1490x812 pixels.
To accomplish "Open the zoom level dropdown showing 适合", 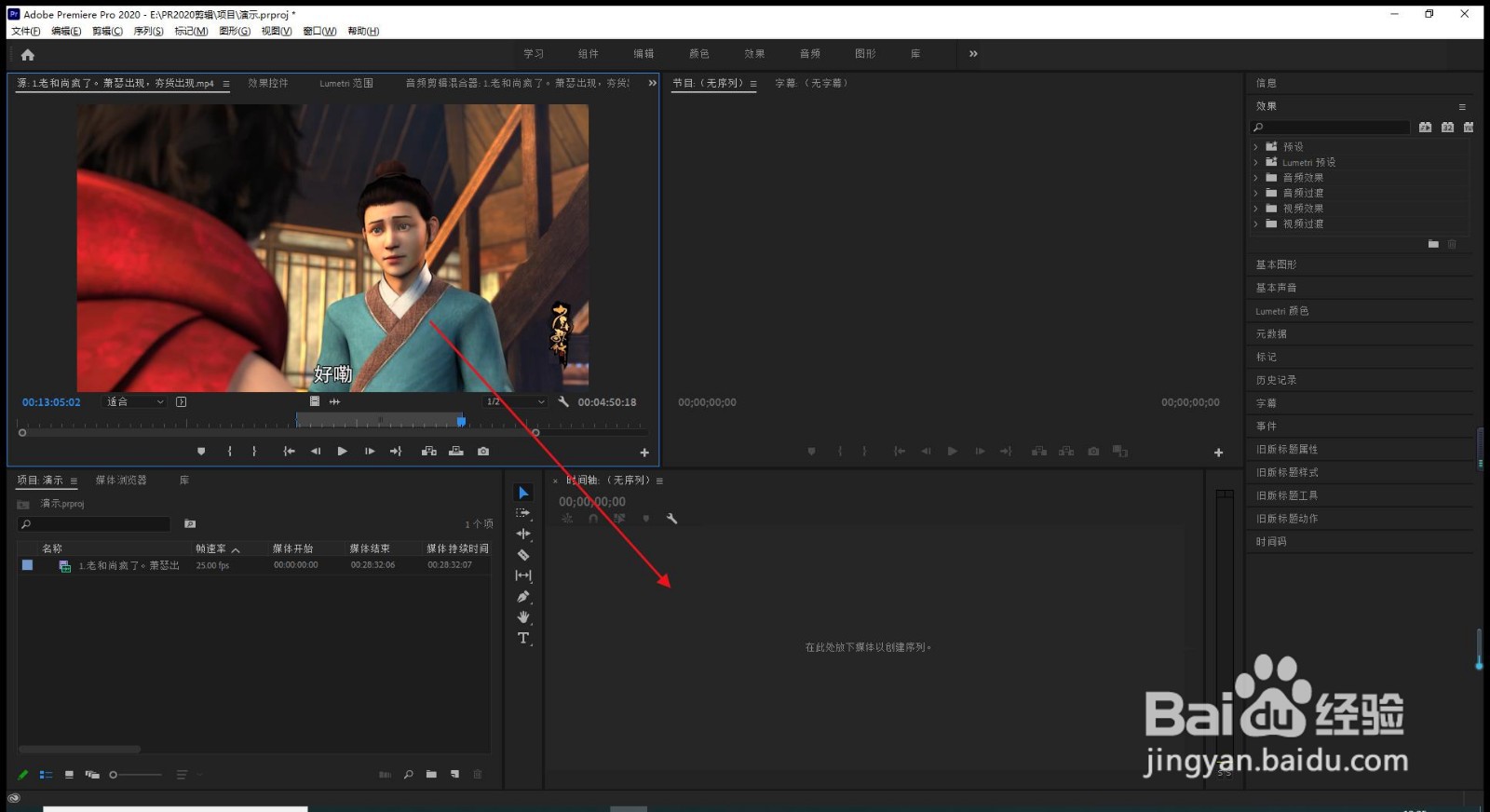I will pyautogui.click(x=134, y=401).
